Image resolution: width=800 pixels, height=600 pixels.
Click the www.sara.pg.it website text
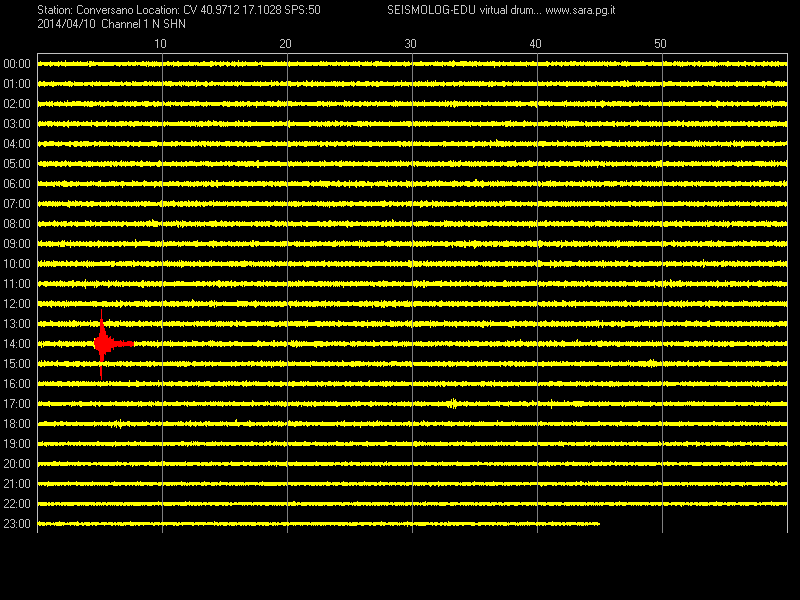[580, 10]
